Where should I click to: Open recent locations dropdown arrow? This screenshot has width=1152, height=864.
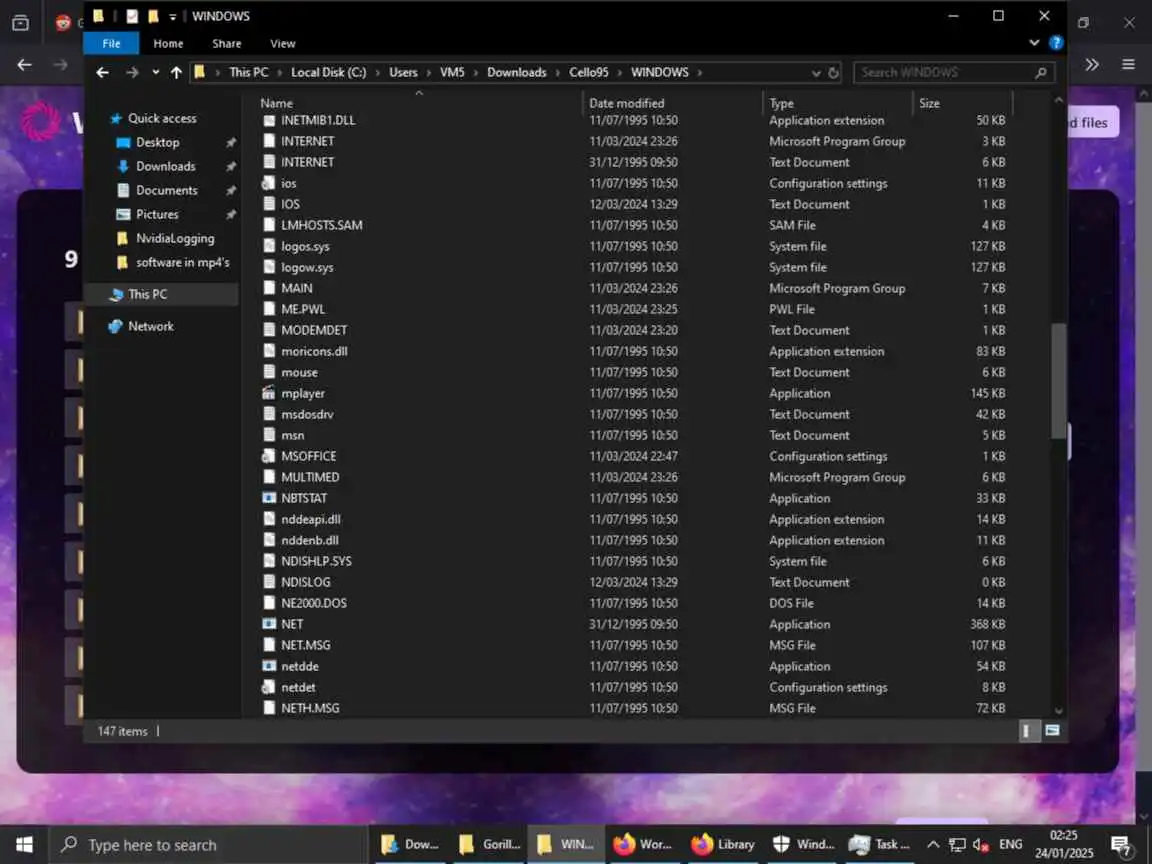point(155,72)
